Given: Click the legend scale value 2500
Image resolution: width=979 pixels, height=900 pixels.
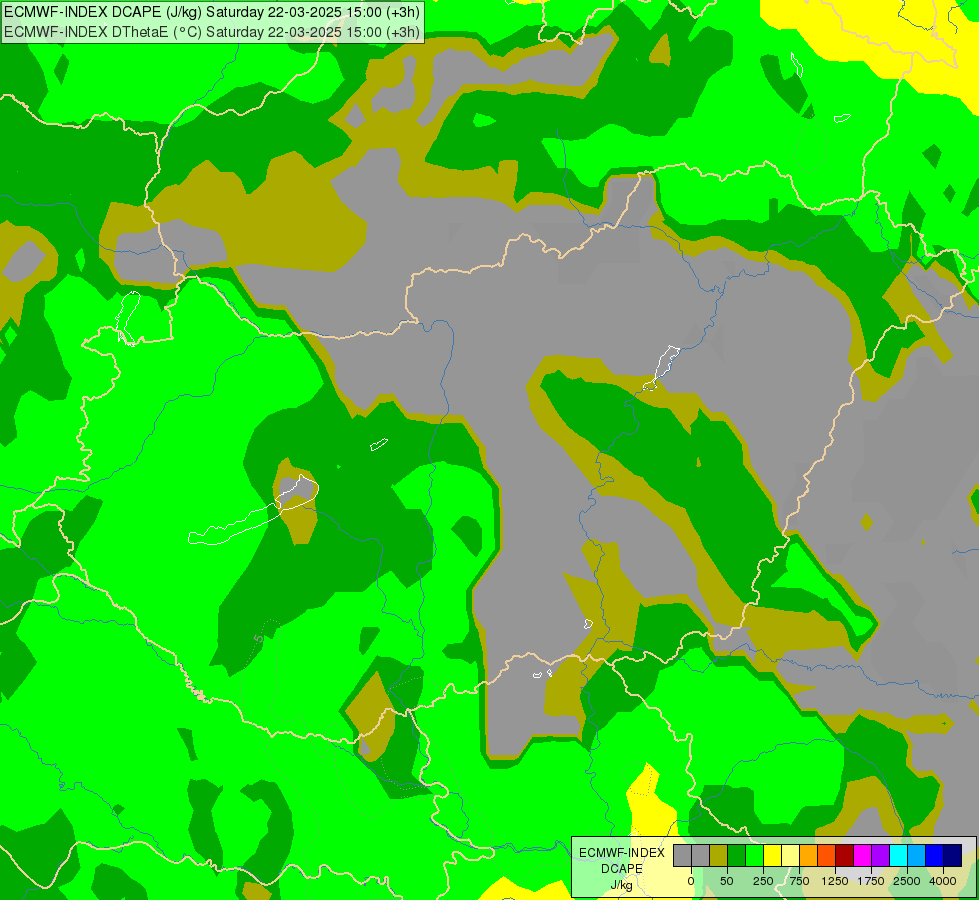Looking at the screenshot, I should [907, 881].
